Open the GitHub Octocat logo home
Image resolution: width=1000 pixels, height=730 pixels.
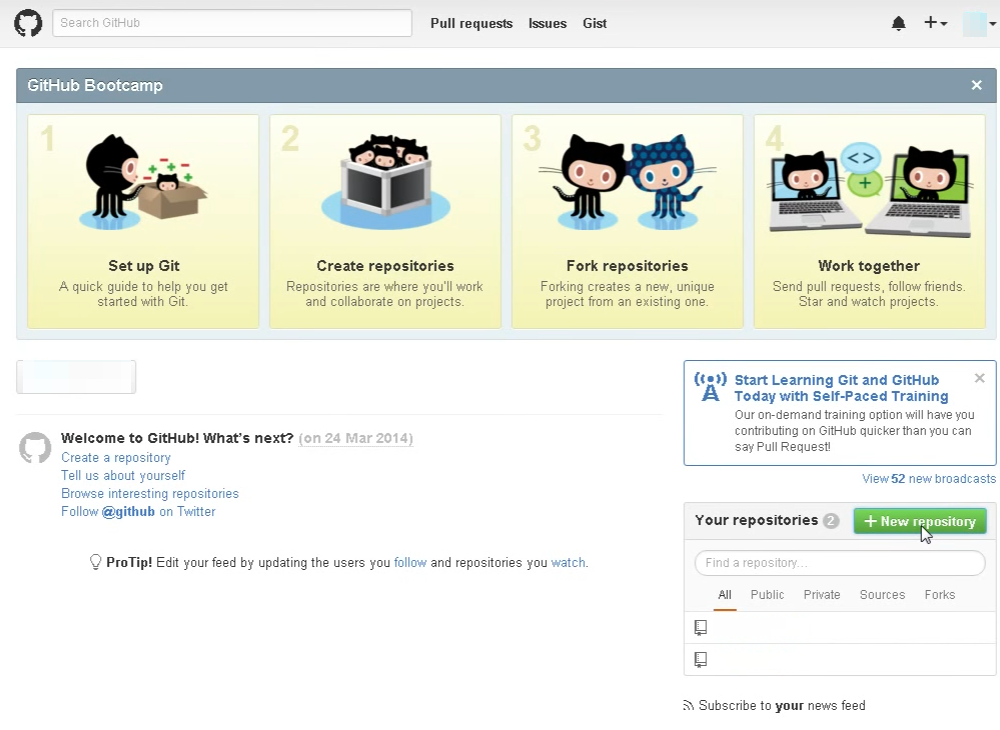click(28, 24)
